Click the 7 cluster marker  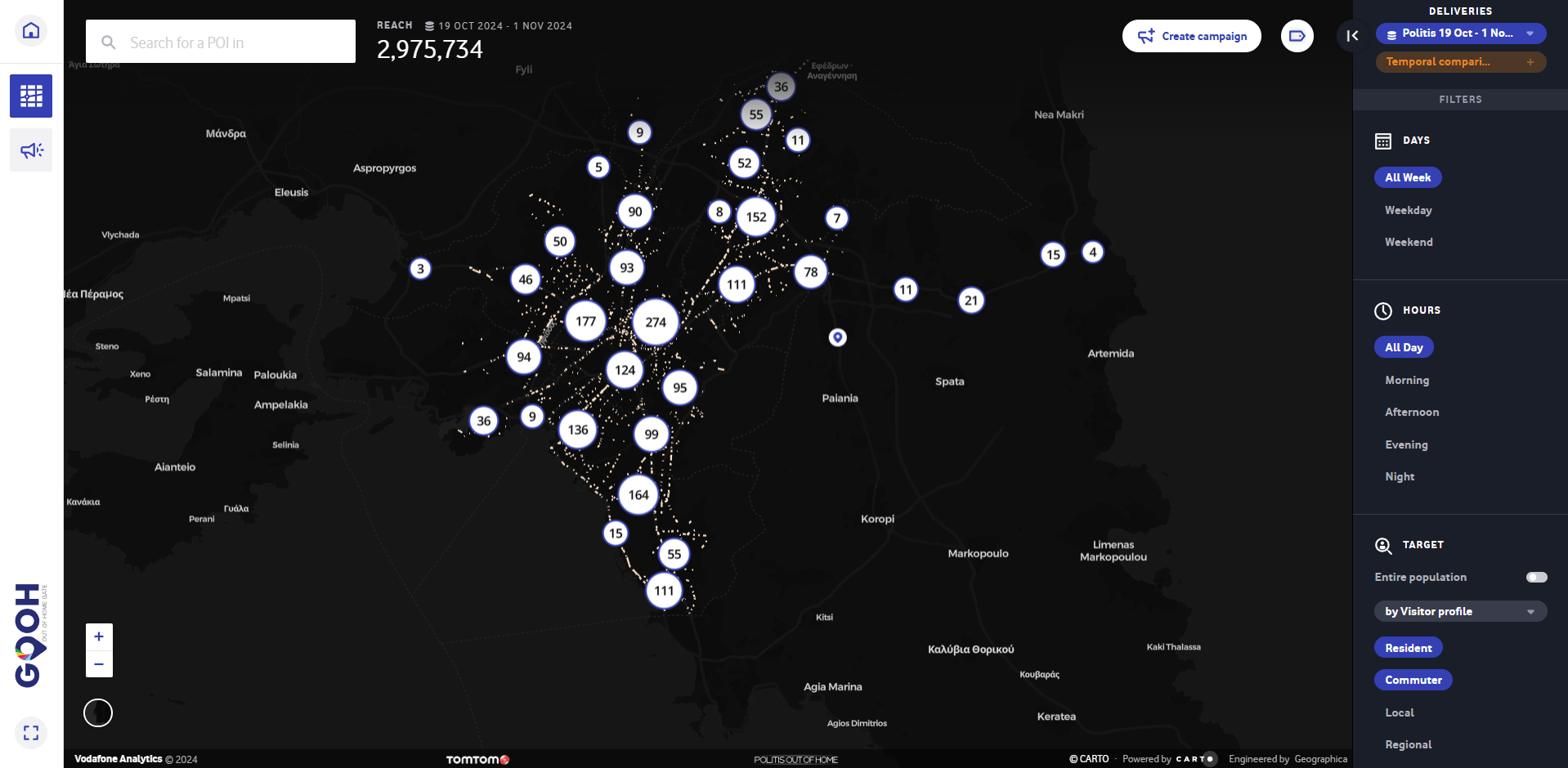(836, 218)
